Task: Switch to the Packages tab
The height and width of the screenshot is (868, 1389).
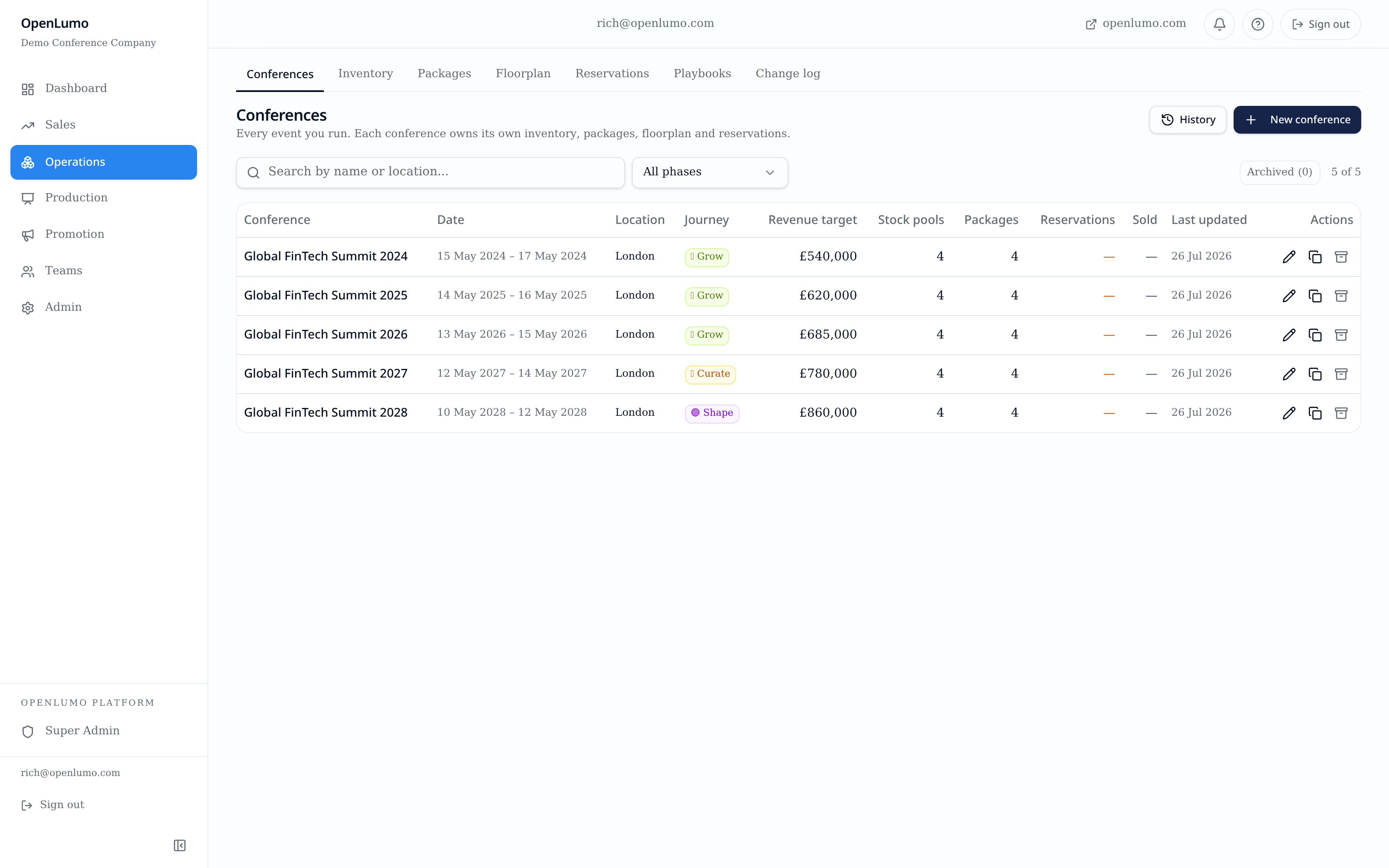Action: [x=444, y=73]
